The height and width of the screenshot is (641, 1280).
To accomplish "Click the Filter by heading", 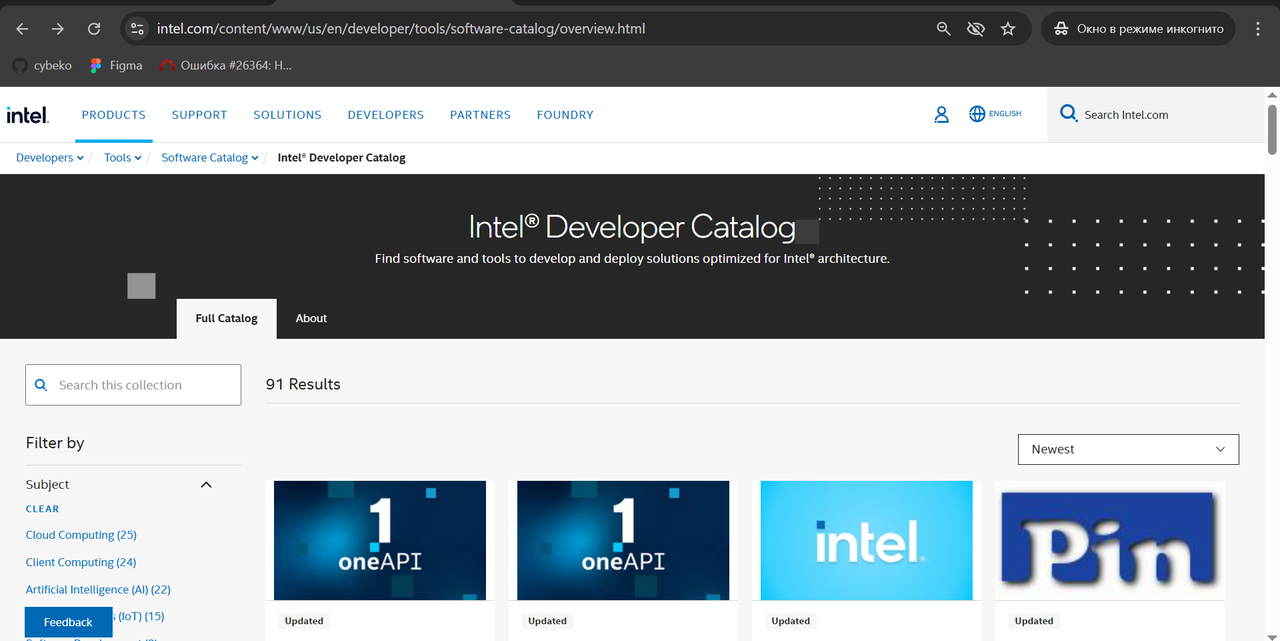I will (x=55, y=443).
